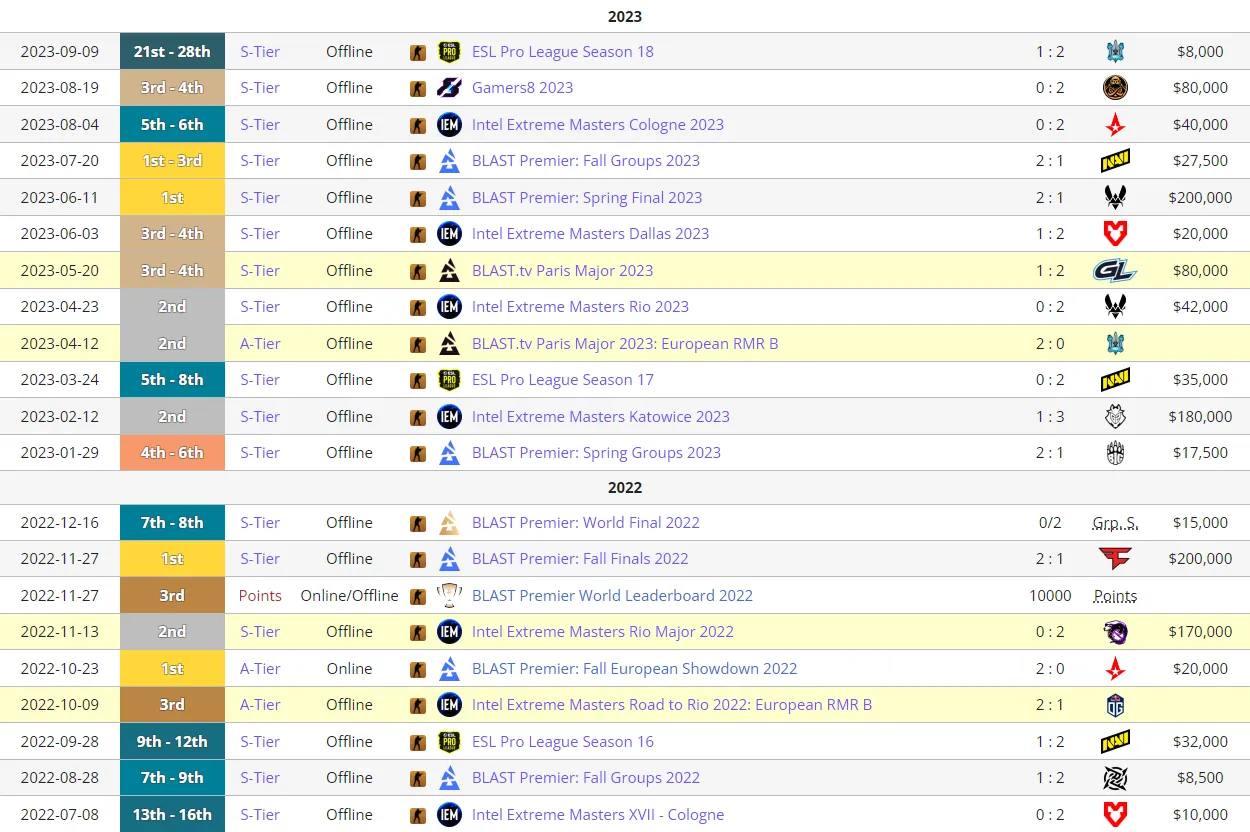Open BLAST Premier: Fall Groups 2023 link
The image size is (1250, 832).
click(x=586, y=161)
